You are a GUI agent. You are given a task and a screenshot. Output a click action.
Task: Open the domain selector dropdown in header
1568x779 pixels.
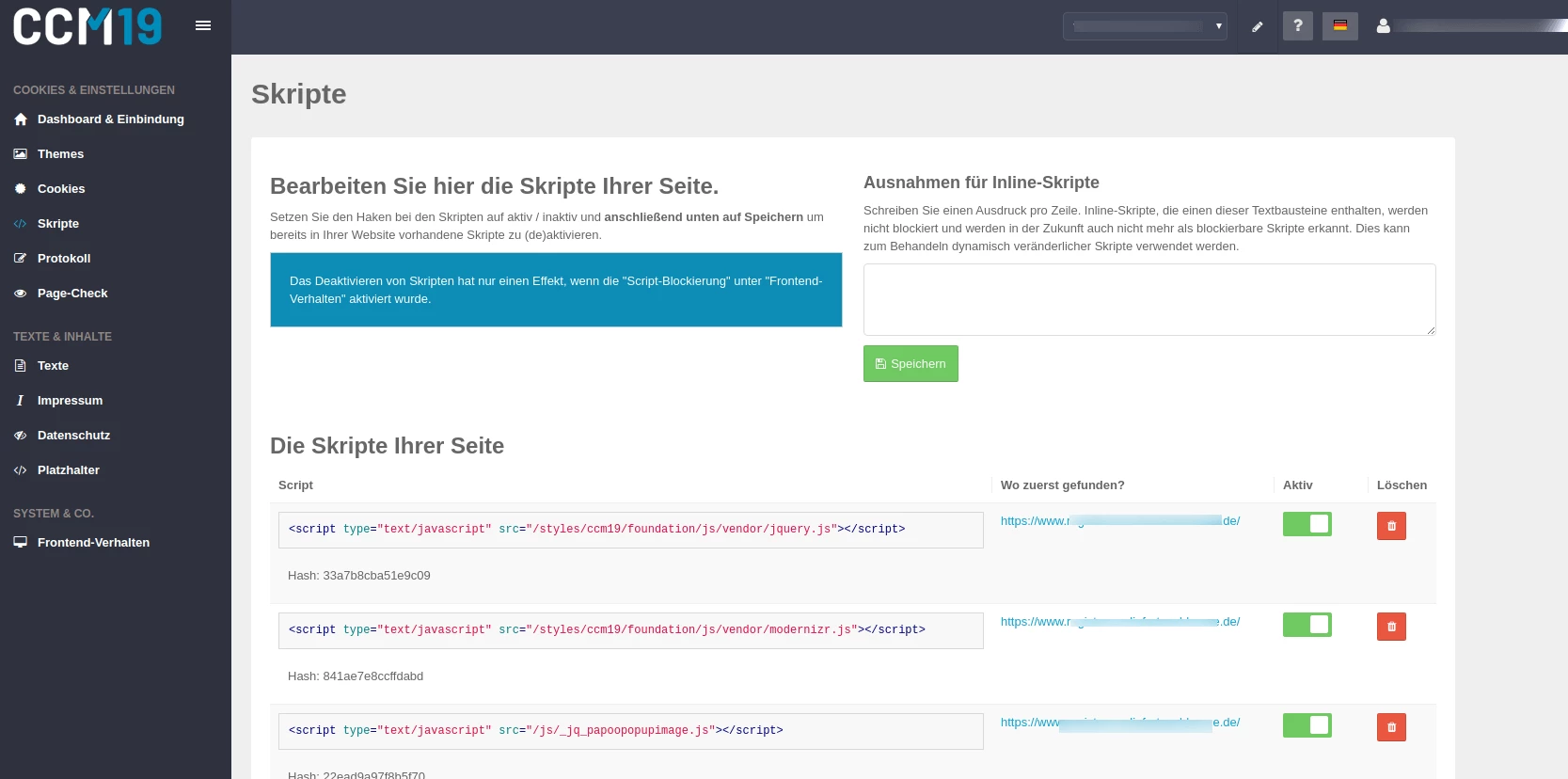(x=1145, y=26)
